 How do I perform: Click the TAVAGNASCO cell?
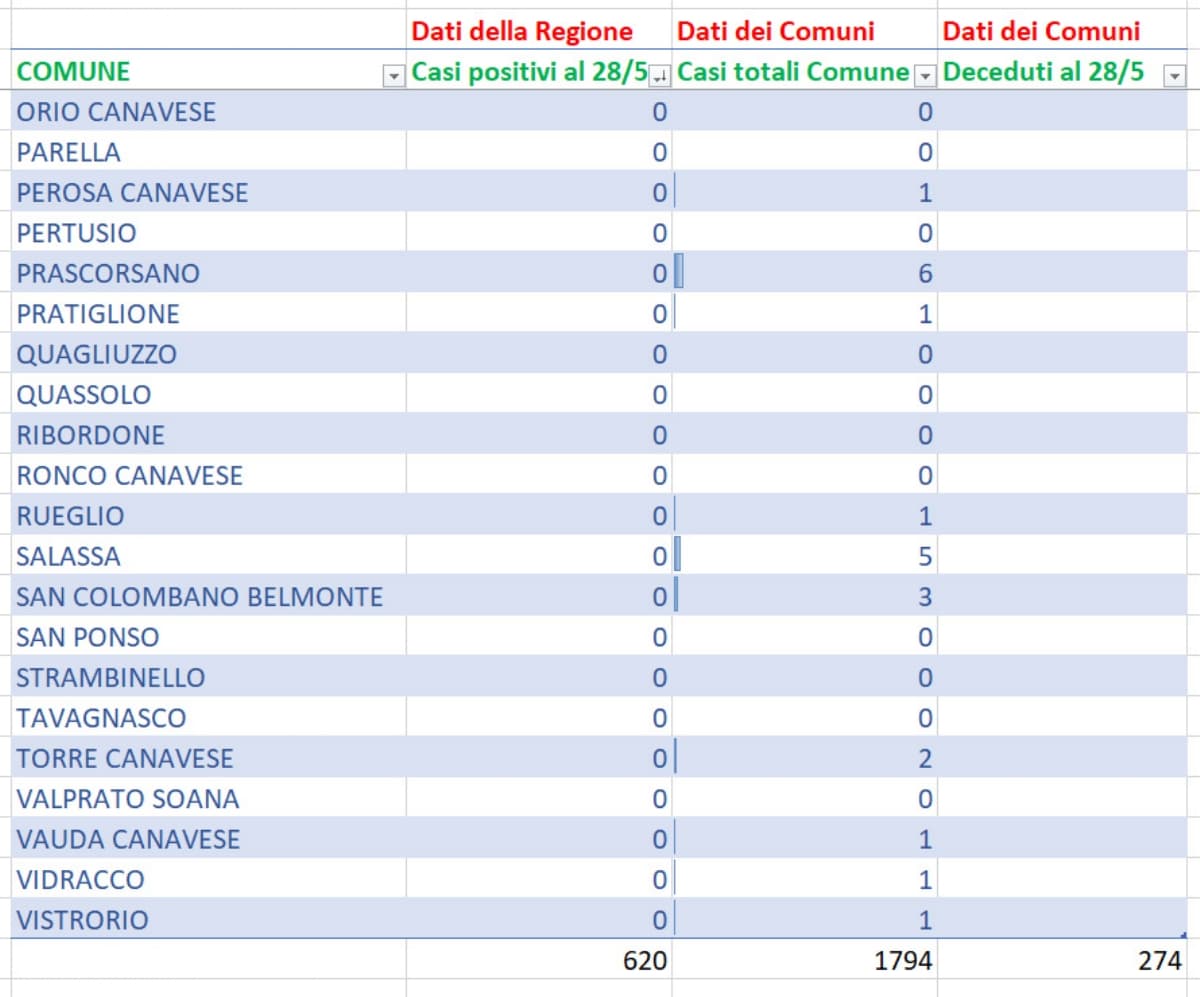101,718
